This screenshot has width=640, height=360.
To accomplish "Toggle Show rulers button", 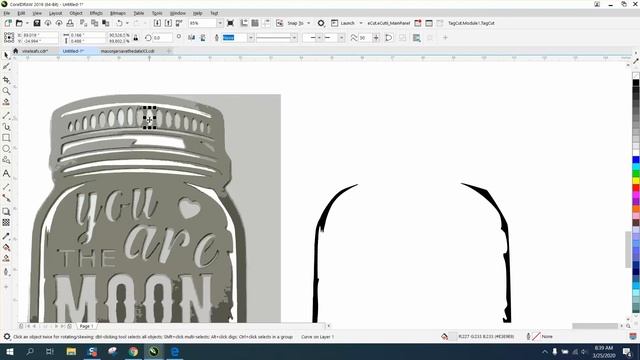I will pos(244,23).
